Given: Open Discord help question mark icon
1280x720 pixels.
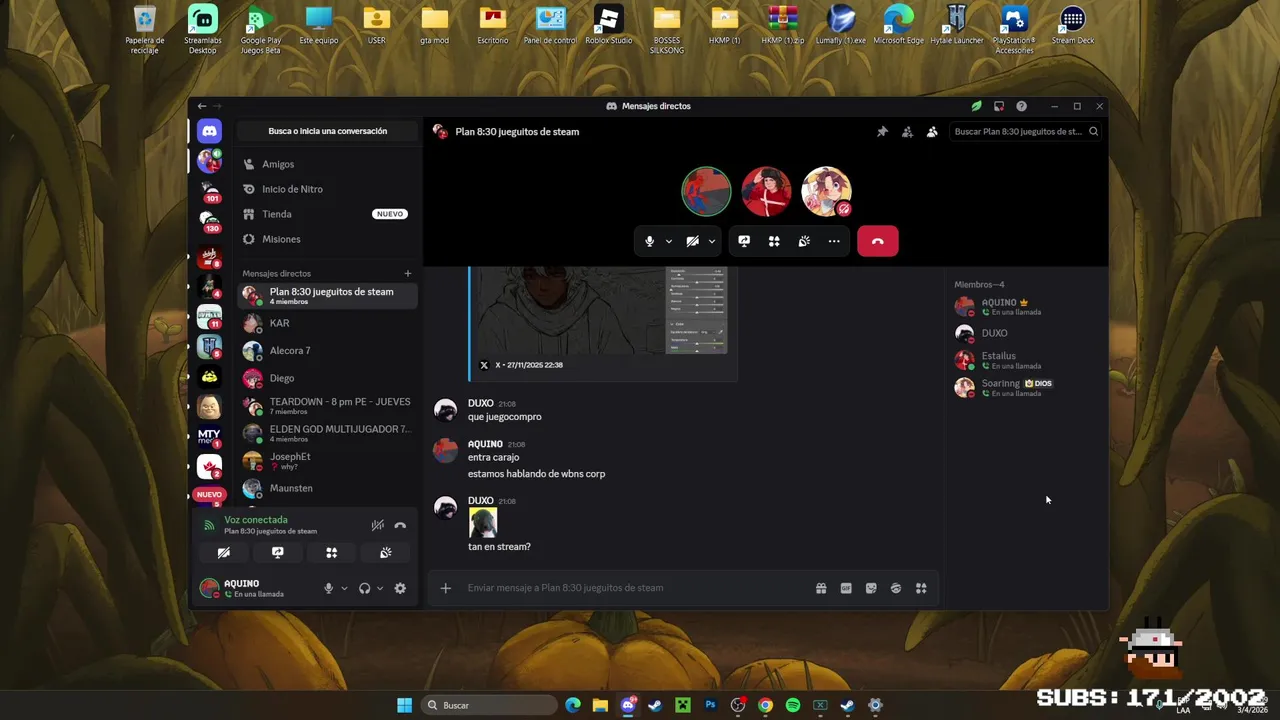Looking at the screenshot, I should [x=1021, y=106].
